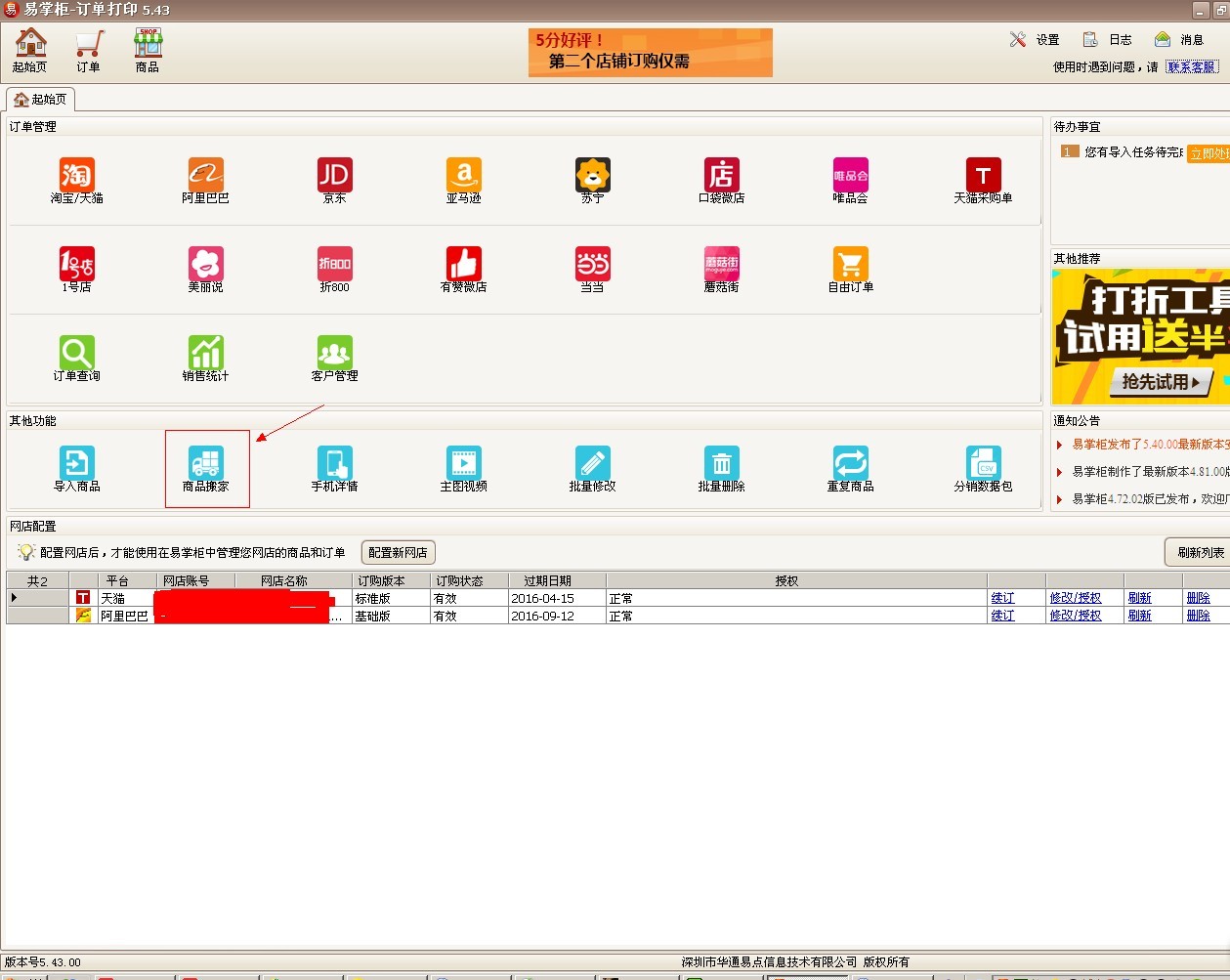
Task: Open 手机详情 function
Action: click(x=335, y=469)
